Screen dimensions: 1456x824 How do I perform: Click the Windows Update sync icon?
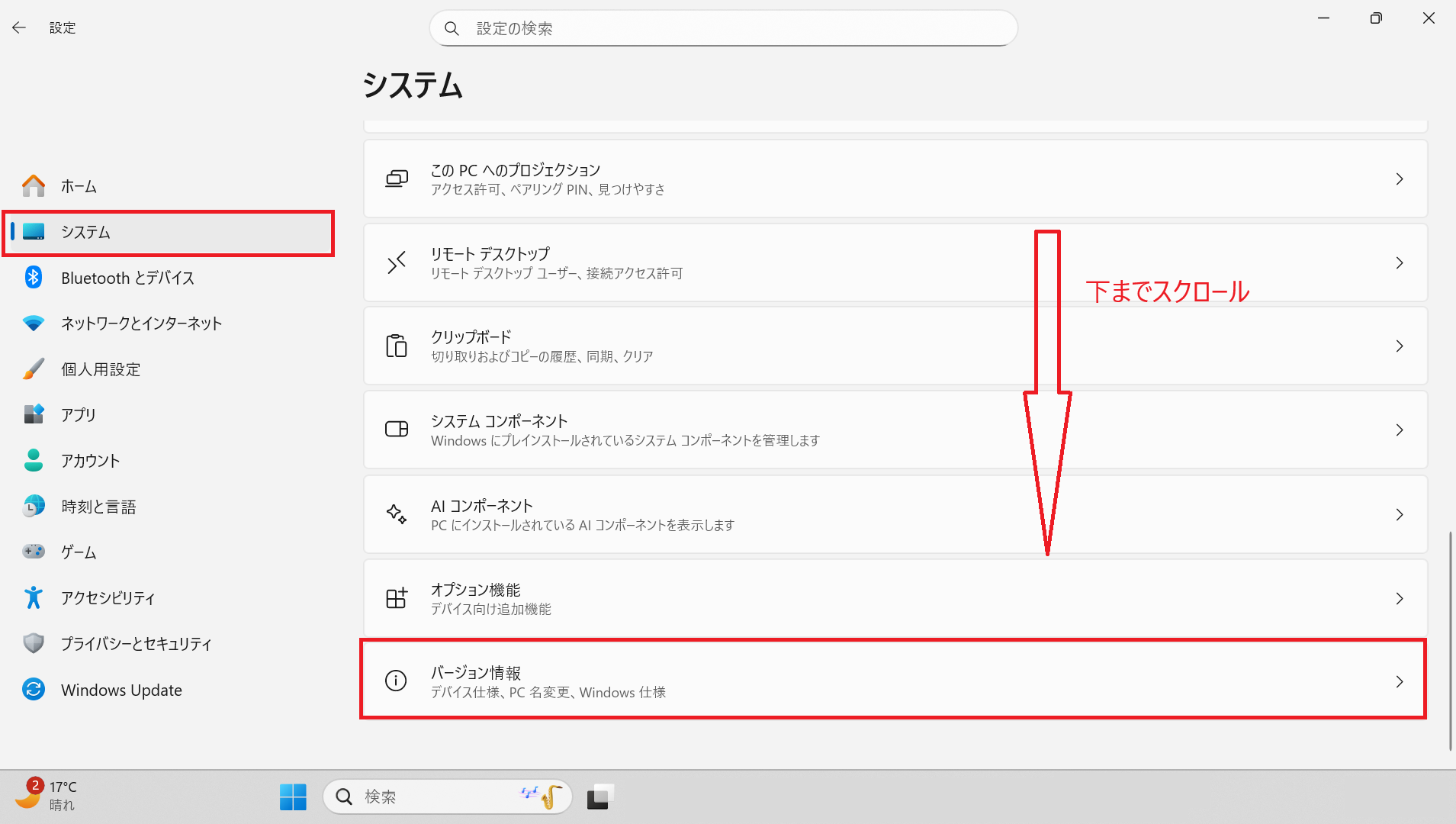click(34, 690)
